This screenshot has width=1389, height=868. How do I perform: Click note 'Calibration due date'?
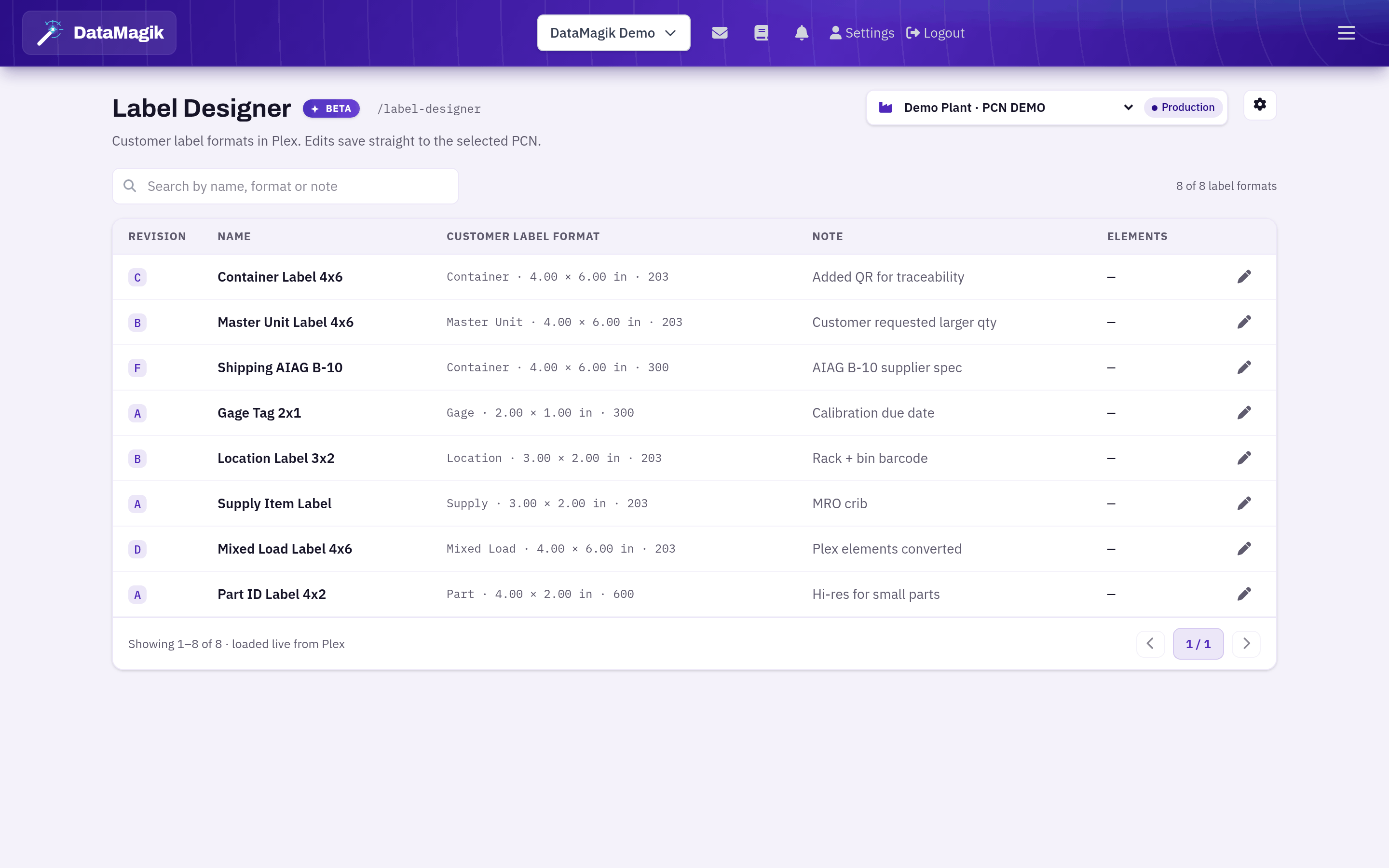873,413
